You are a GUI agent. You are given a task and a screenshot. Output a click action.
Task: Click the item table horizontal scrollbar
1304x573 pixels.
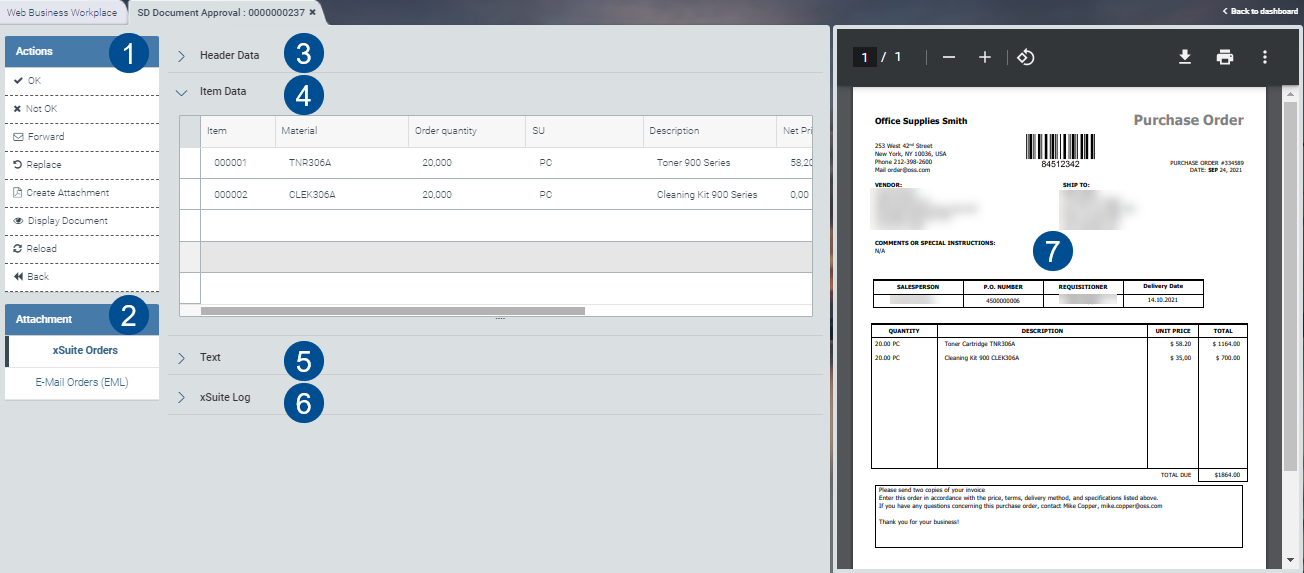pyautogui.click(x=393, y=311)
